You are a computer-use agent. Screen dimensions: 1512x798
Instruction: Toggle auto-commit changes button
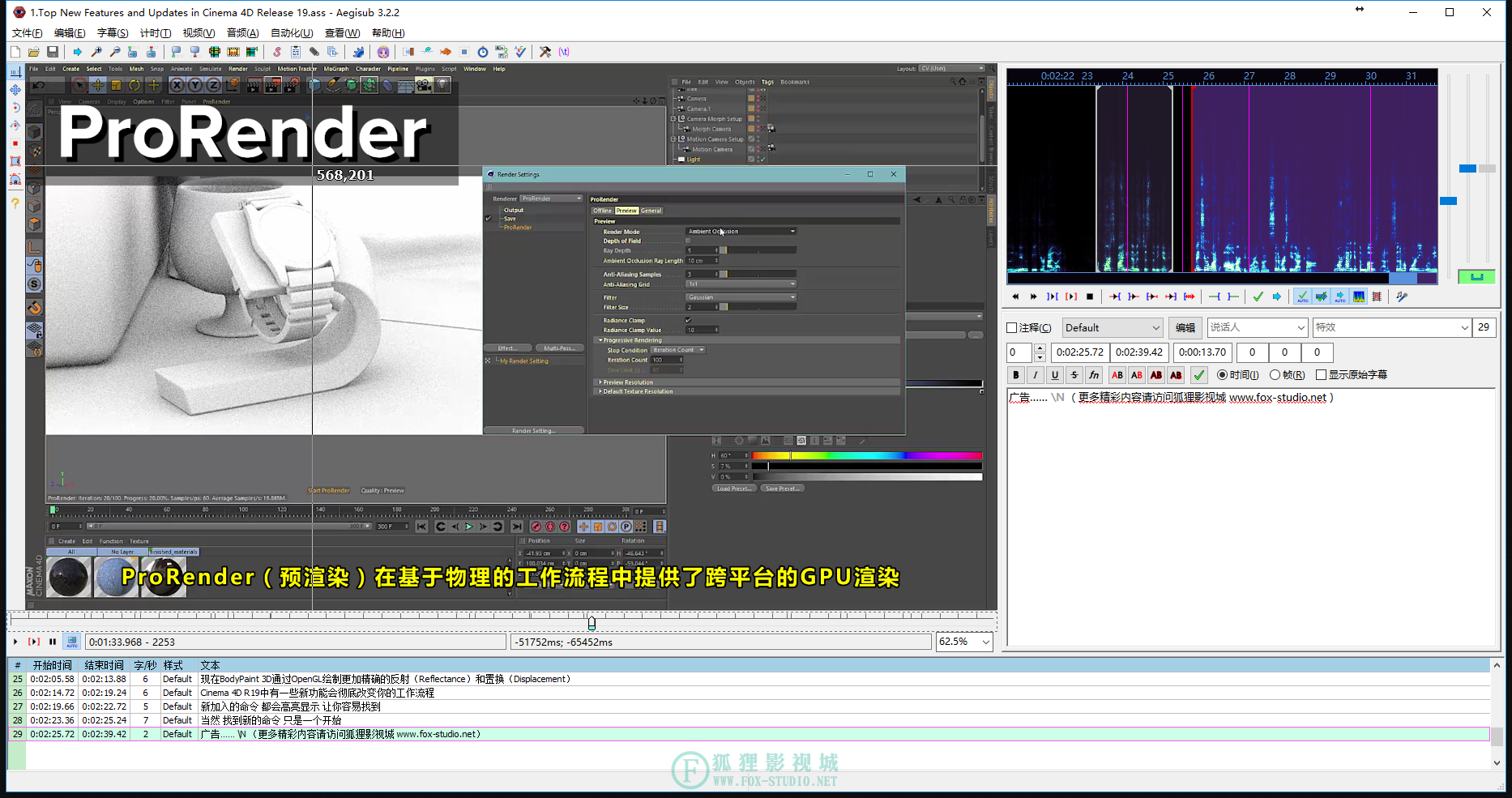[1302, 297]
